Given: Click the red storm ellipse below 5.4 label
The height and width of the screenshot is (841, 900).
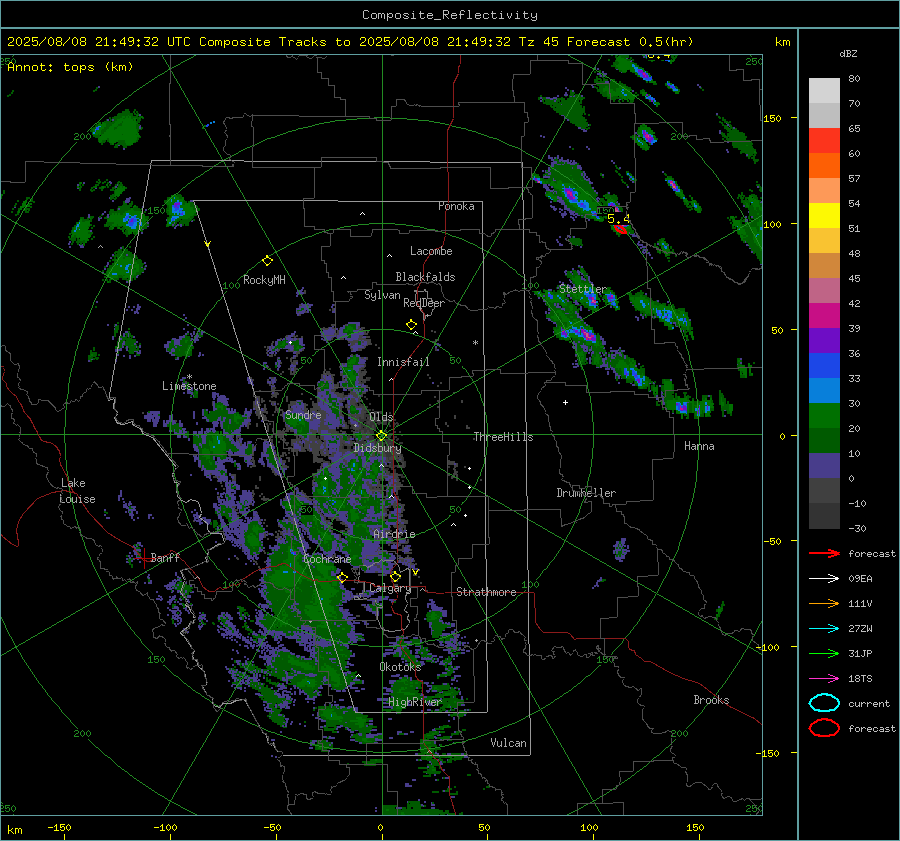Looking at the screenshot, I should [x=620, y=229].
